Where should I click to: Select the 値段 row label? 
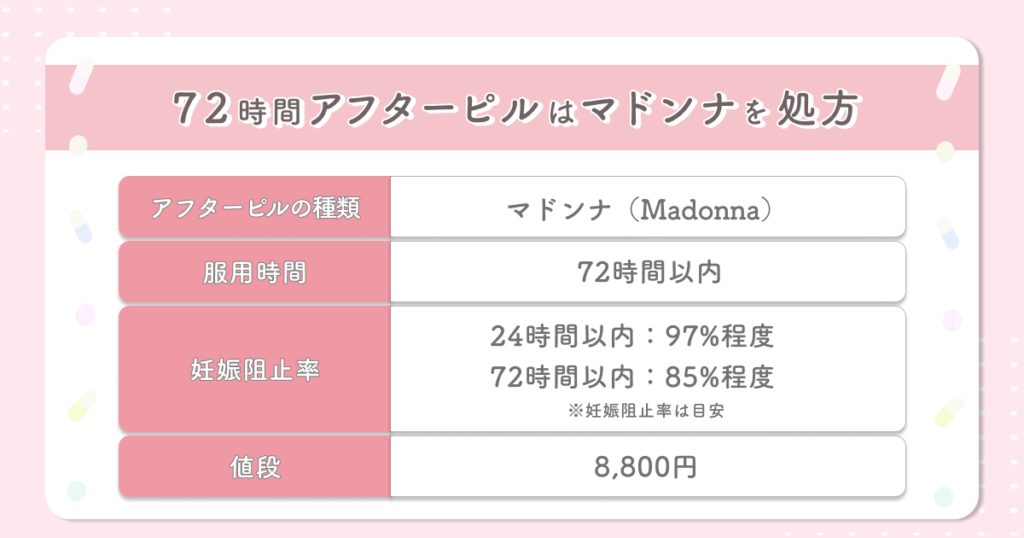pyautogui.click(x=255, y=467)
